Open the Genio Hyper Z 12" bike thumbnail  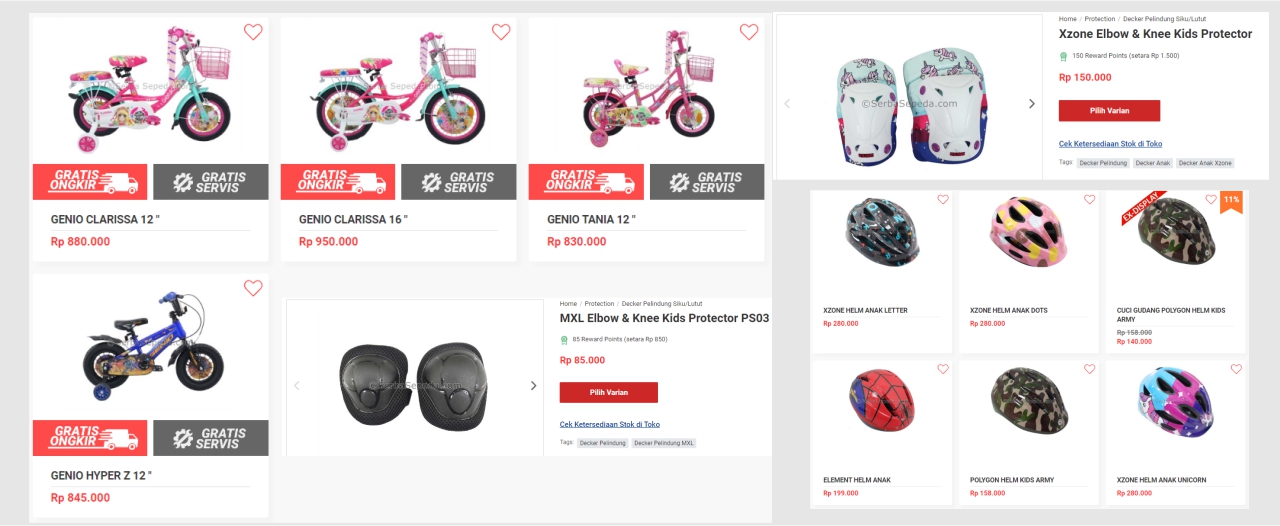pos(150,345)
